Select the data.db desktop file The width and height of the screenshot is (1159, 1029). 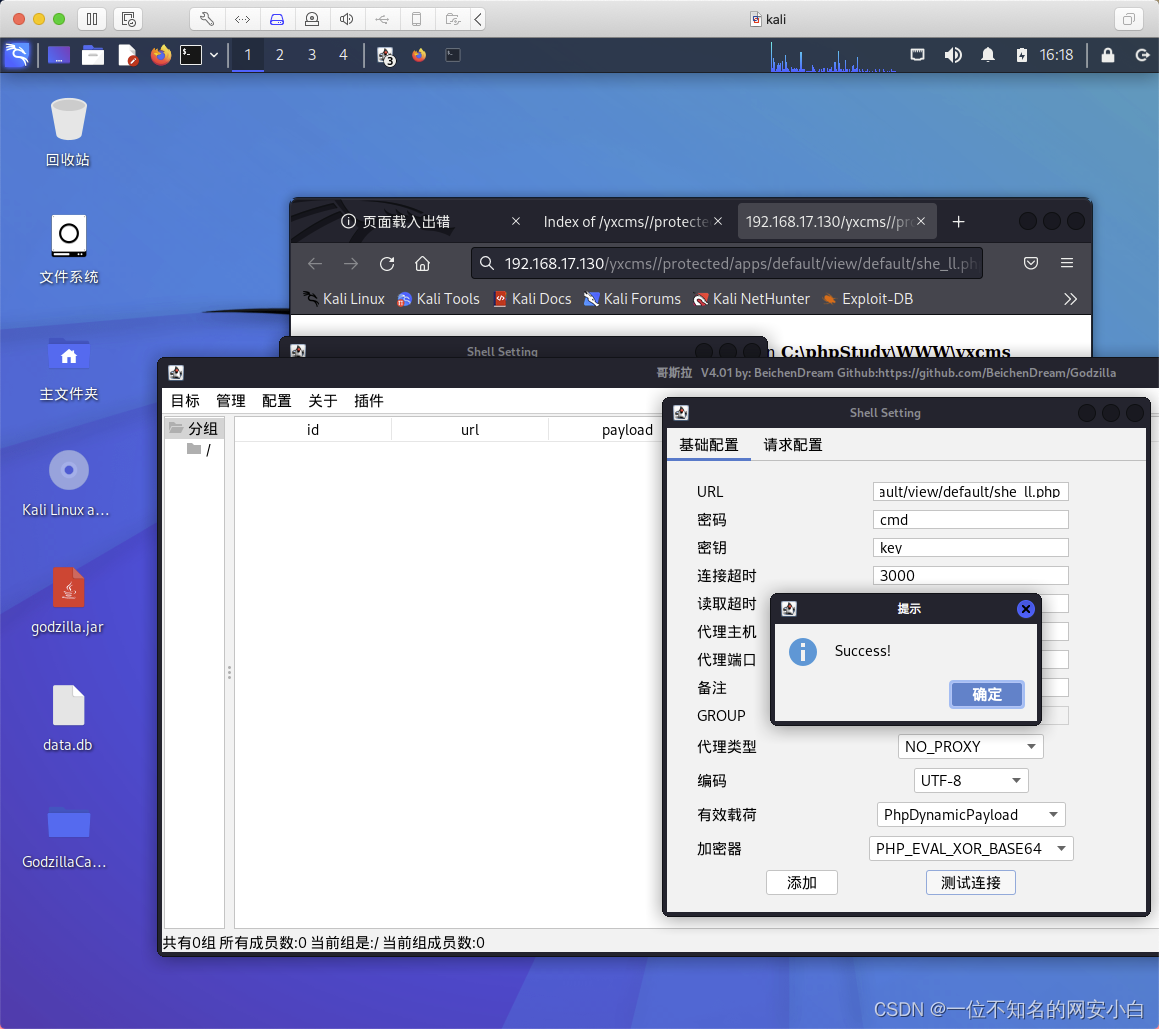click(68, 718)
